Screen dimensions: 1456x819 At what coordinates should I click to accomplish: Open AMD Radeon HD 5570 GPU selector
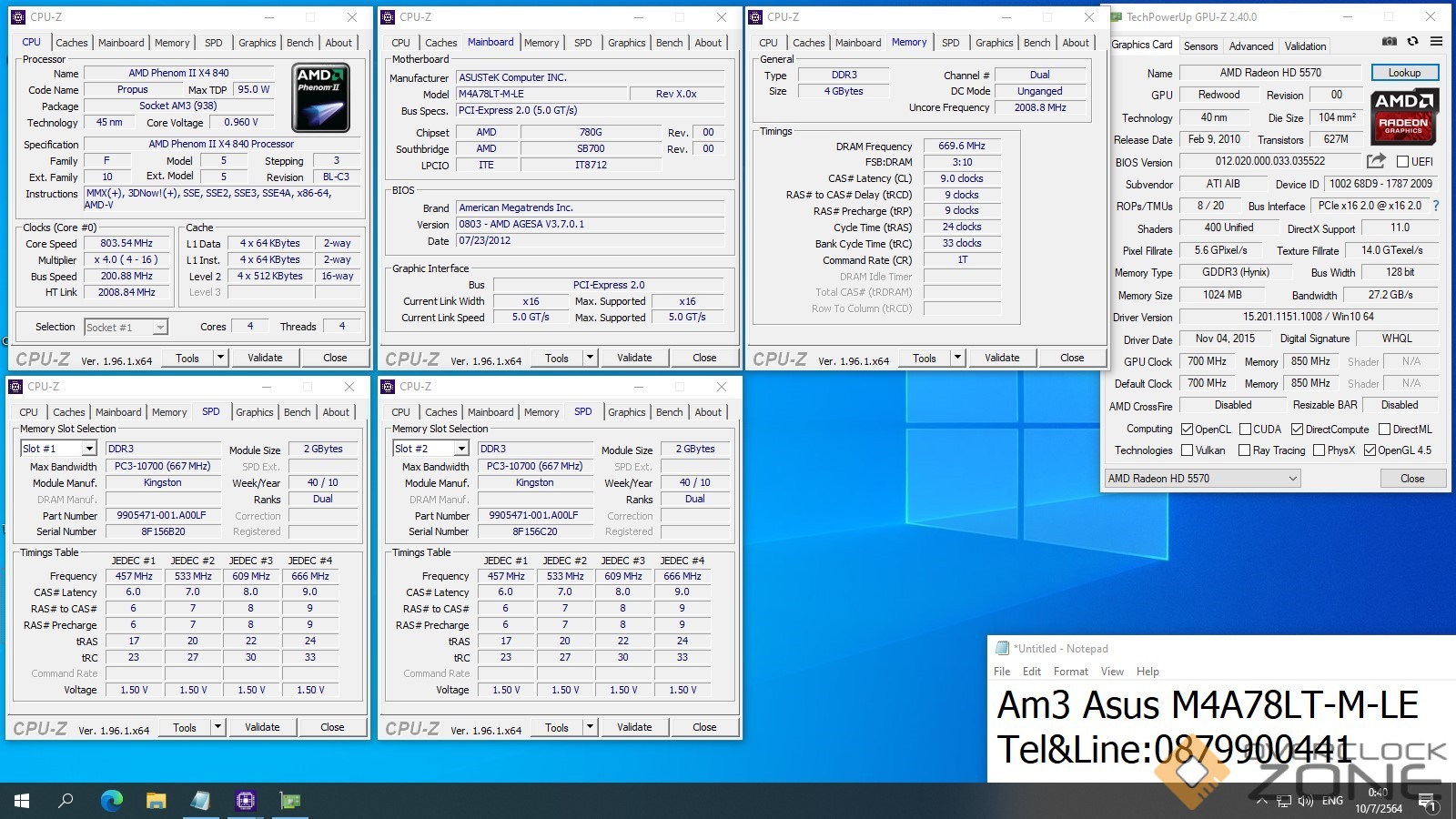tap(1202, 478)
